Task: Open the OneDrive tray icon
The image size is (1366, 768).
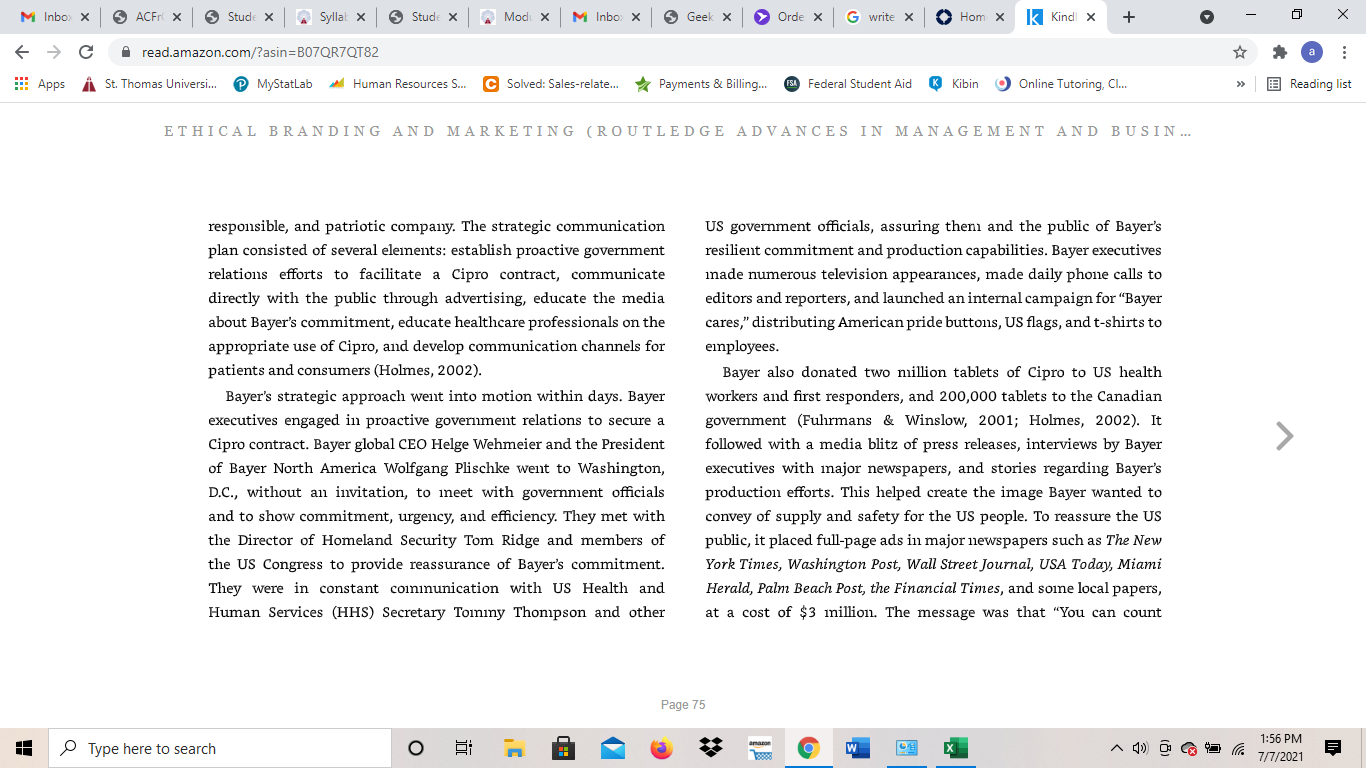Action: click(1189, 748)
